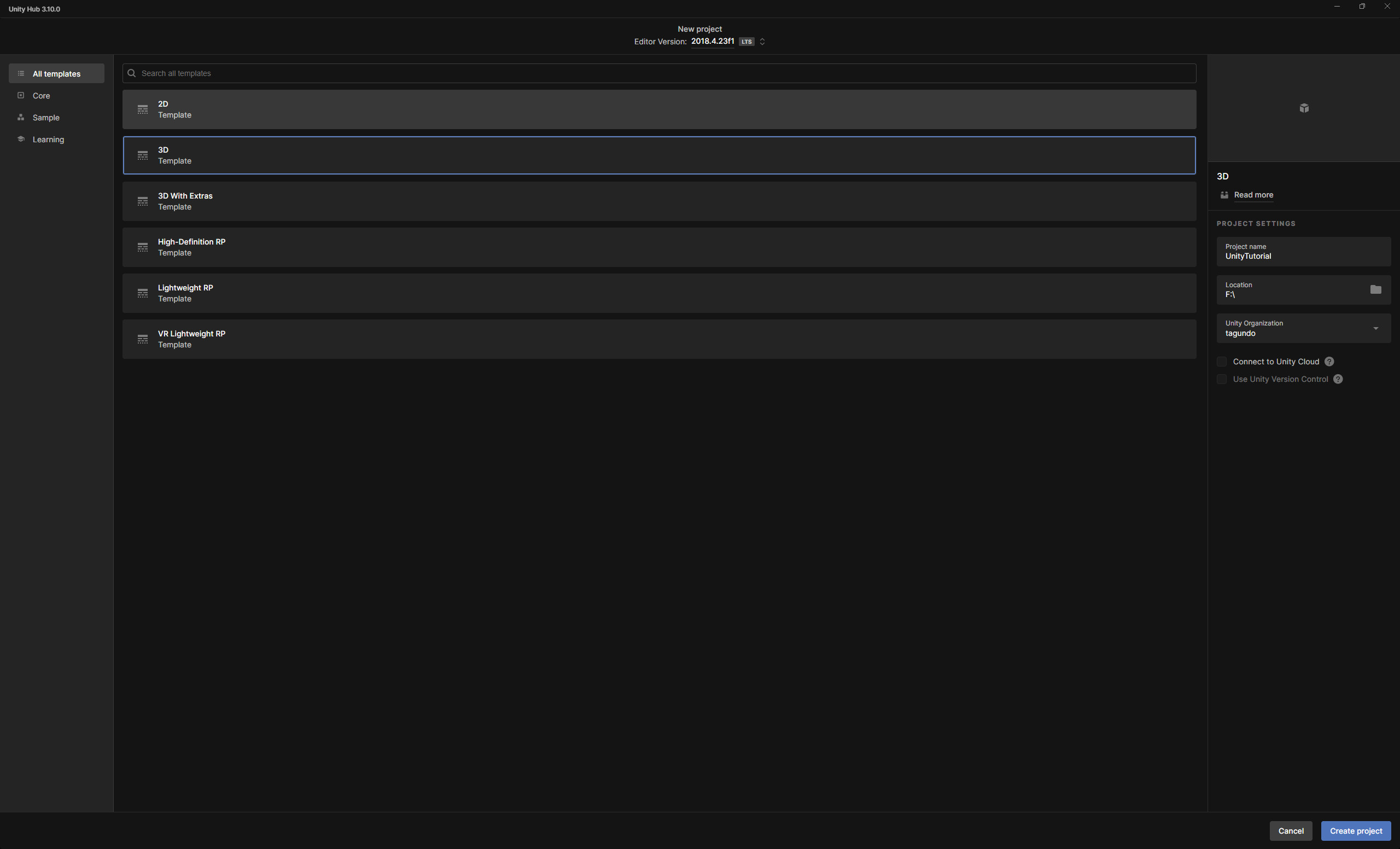Click the High-Definition RP template icon
1400x849 pixels.
(x=143, y=247)
